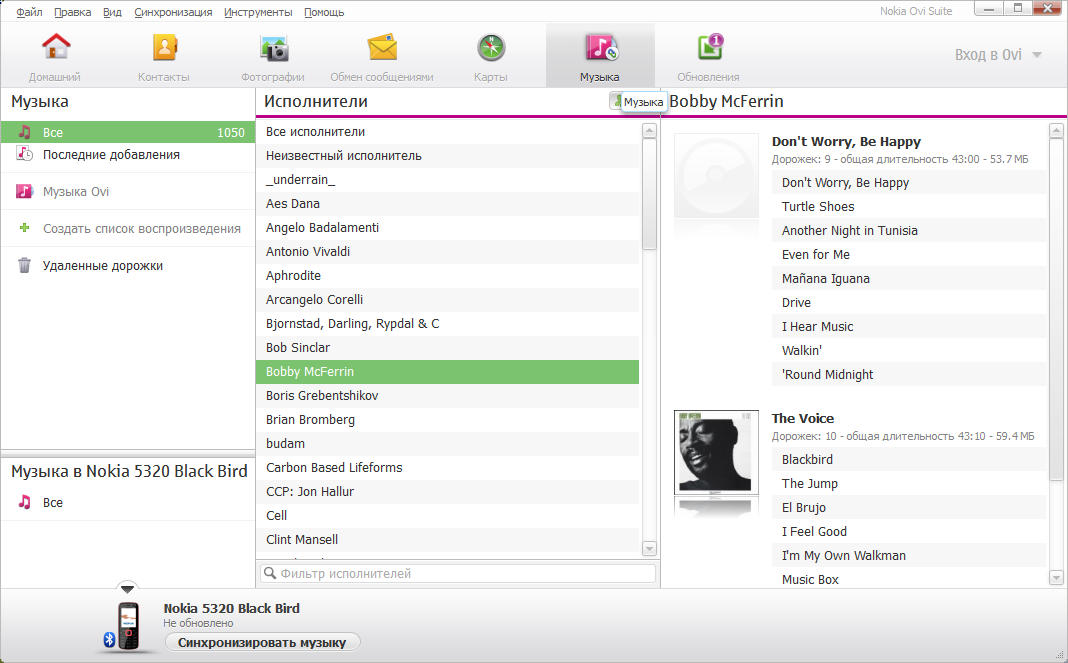The width and height of the screenshot is (1068, 663).
Task: Click the green plus create playlist icon
Action: (x=25, y=228)
